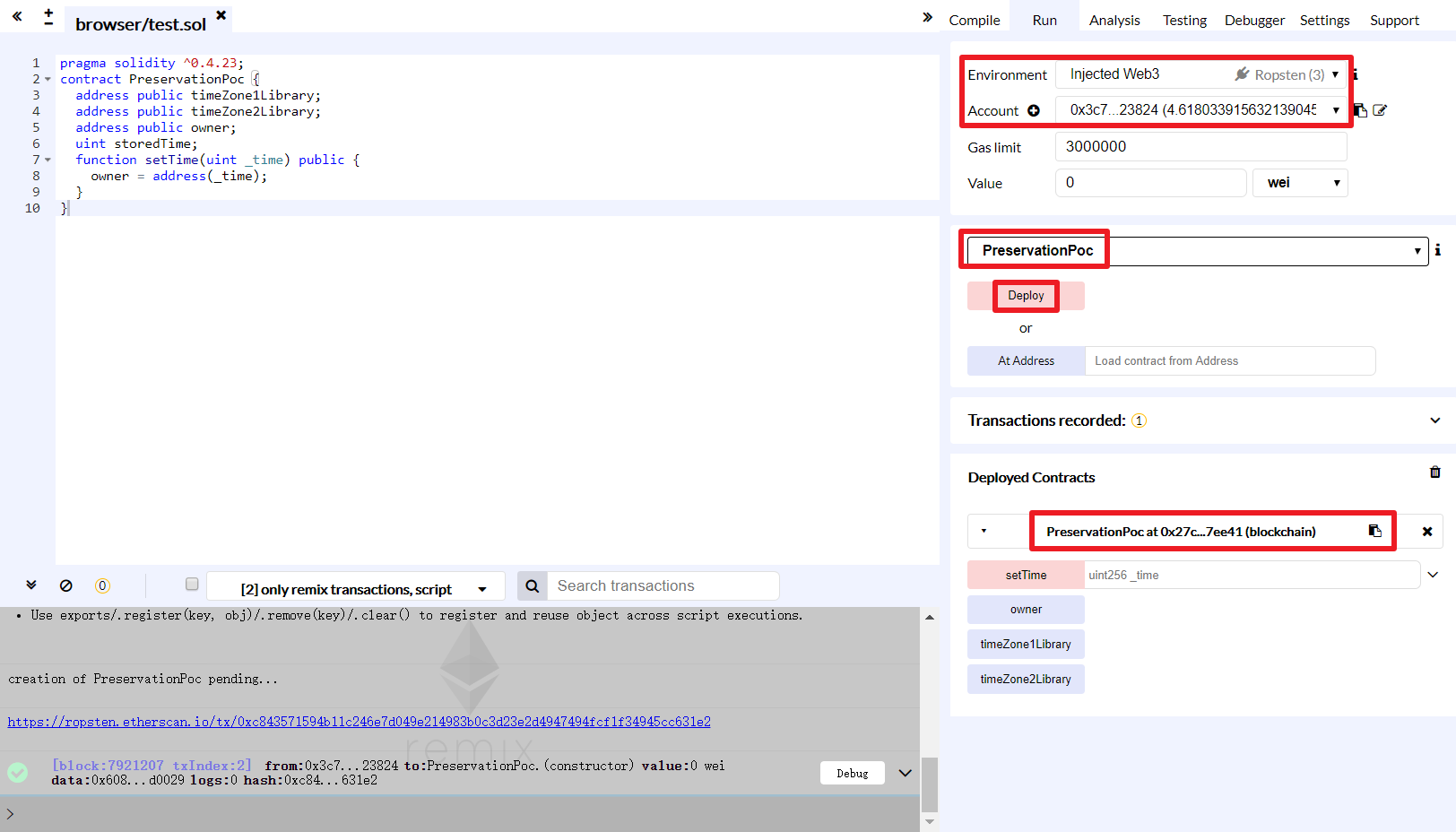This screenshot has height=832, width=1456.
Task: Open the Environment dropdown showing Injected Web3
Action: pyautogui.click(x=1201, y=74)
